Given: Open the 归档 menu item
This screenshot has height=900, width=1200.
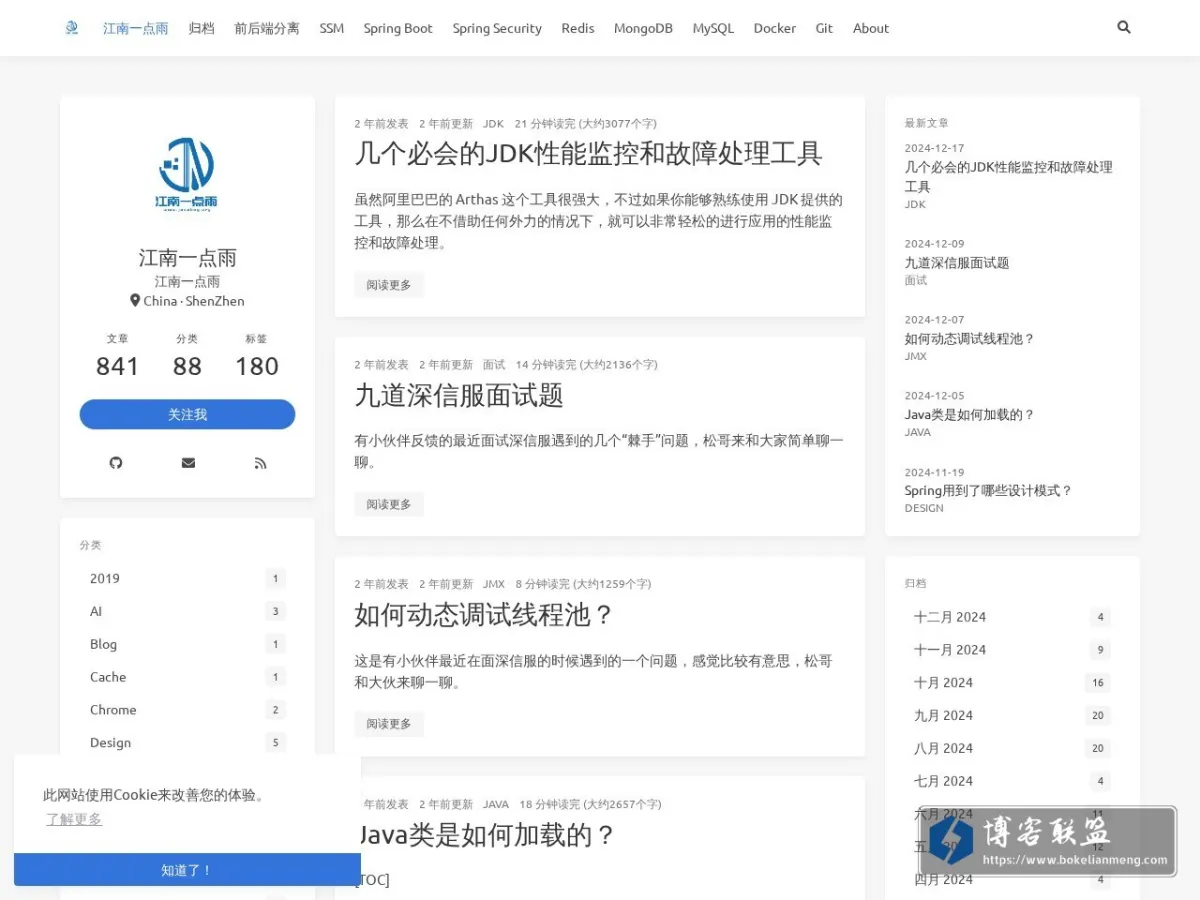Looking at the screenshot, I should click(x=201, y=28).
